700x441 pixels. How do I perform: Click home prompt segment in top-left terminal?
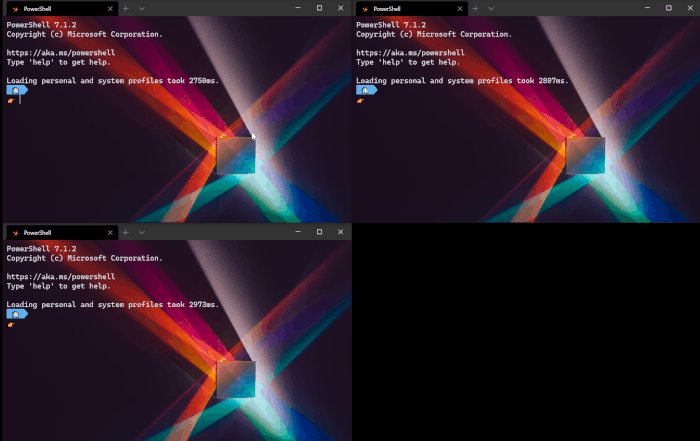(17, 91)
